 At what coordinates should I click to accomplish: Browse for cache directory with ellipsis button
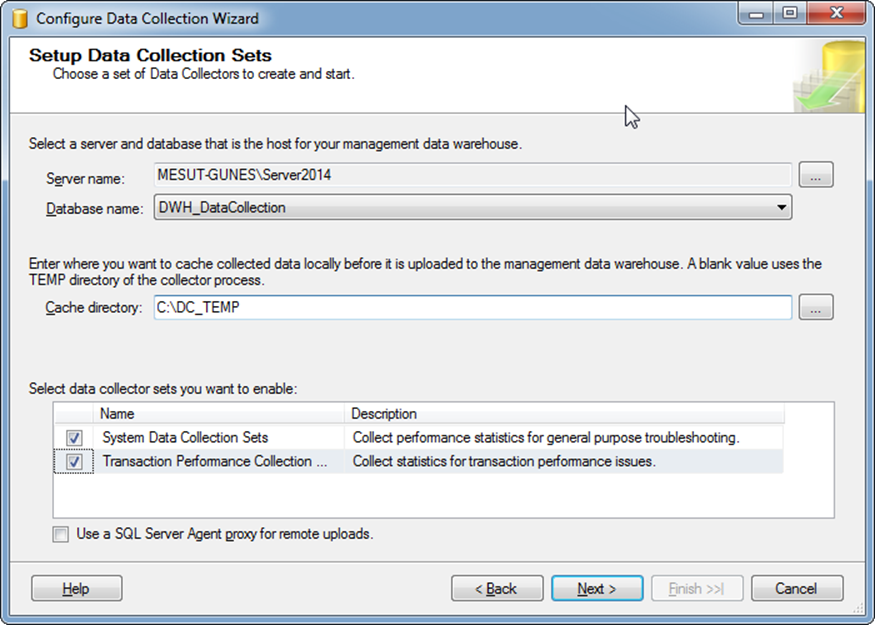click(x=815, y=307)
